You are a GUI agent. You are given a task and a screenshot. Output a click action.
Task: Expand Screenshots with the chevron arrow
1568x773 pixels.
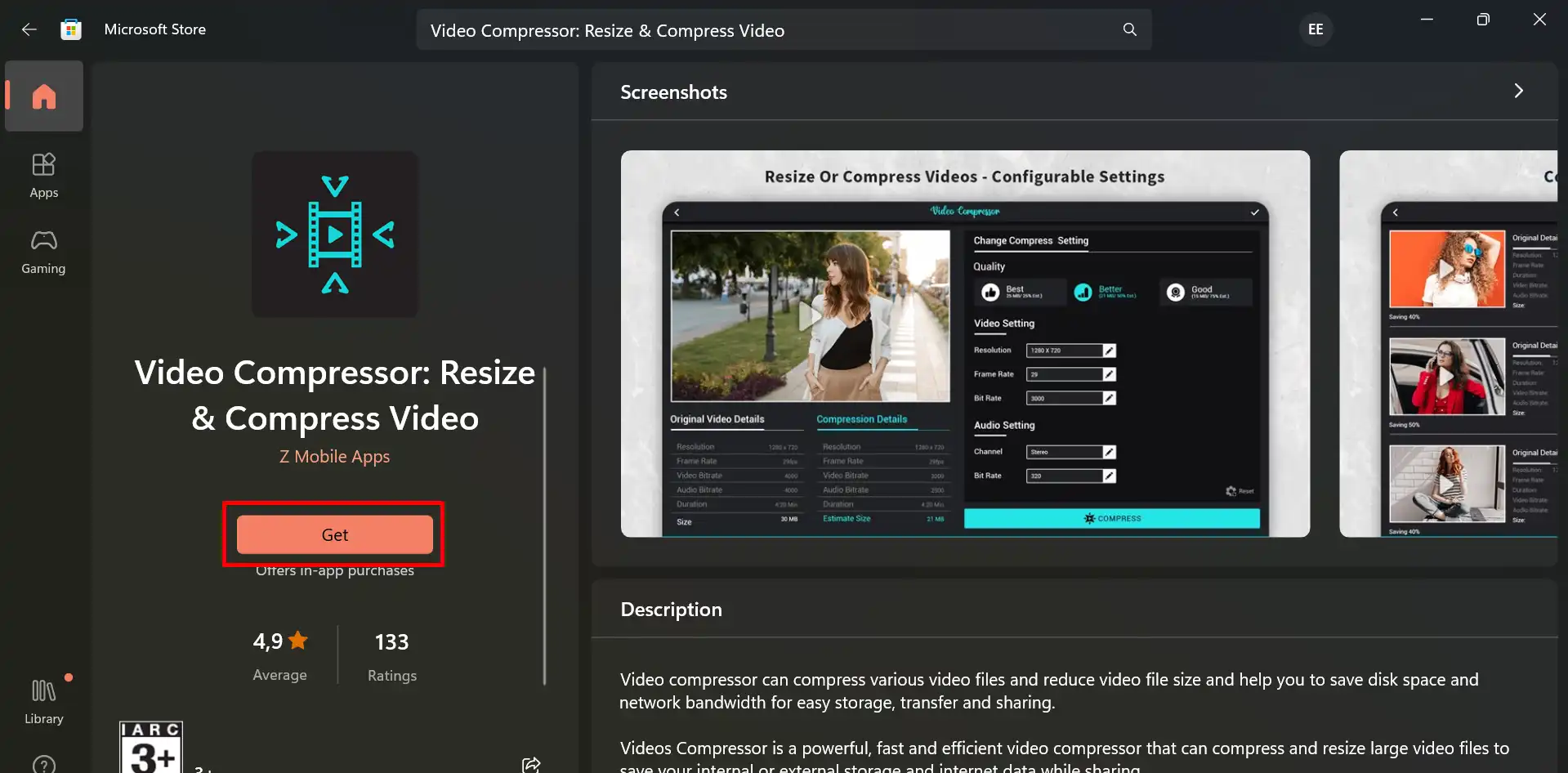pos(1518,91)
